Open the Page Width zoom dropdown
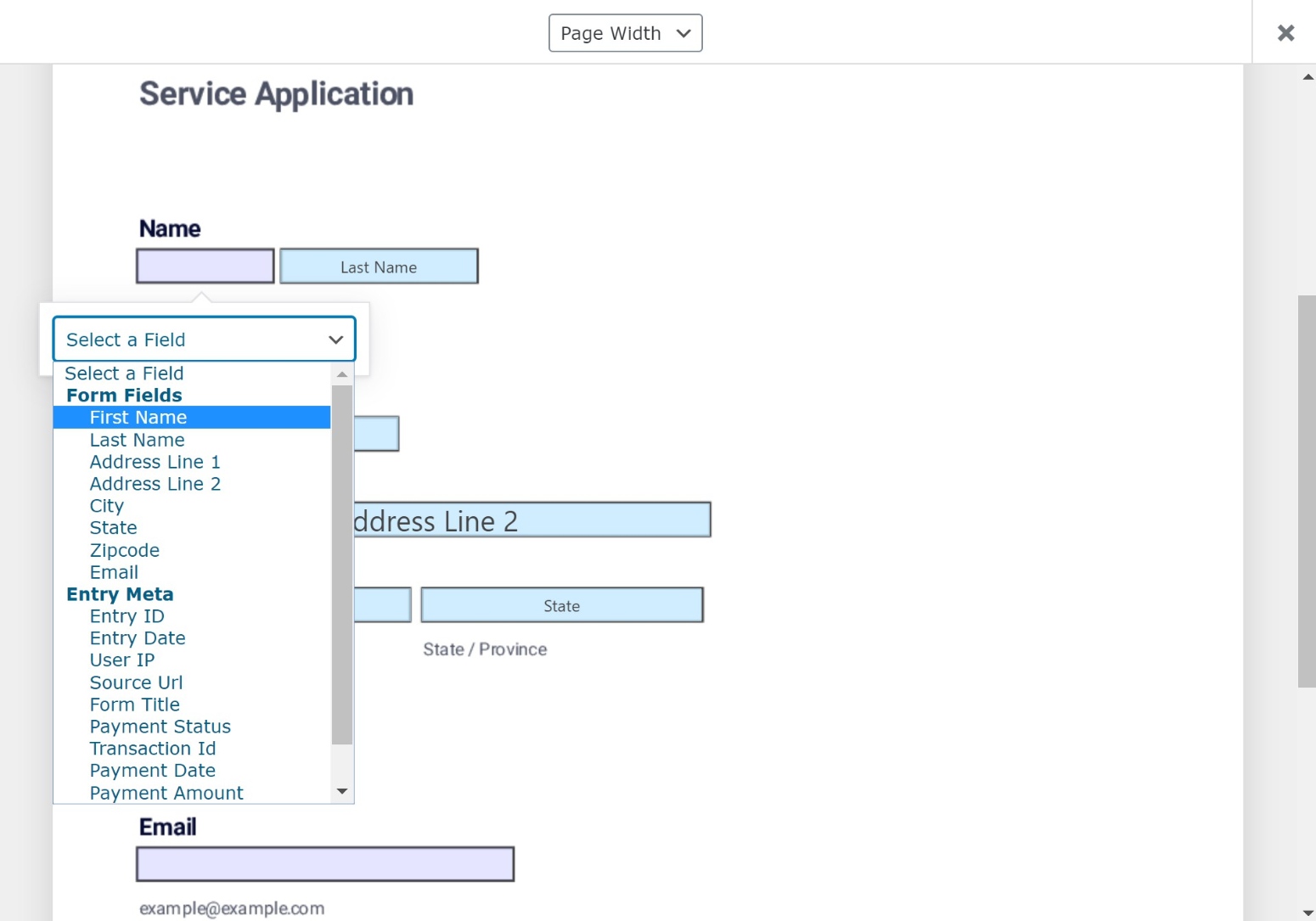1316x921 pixels. pos(625,33)
